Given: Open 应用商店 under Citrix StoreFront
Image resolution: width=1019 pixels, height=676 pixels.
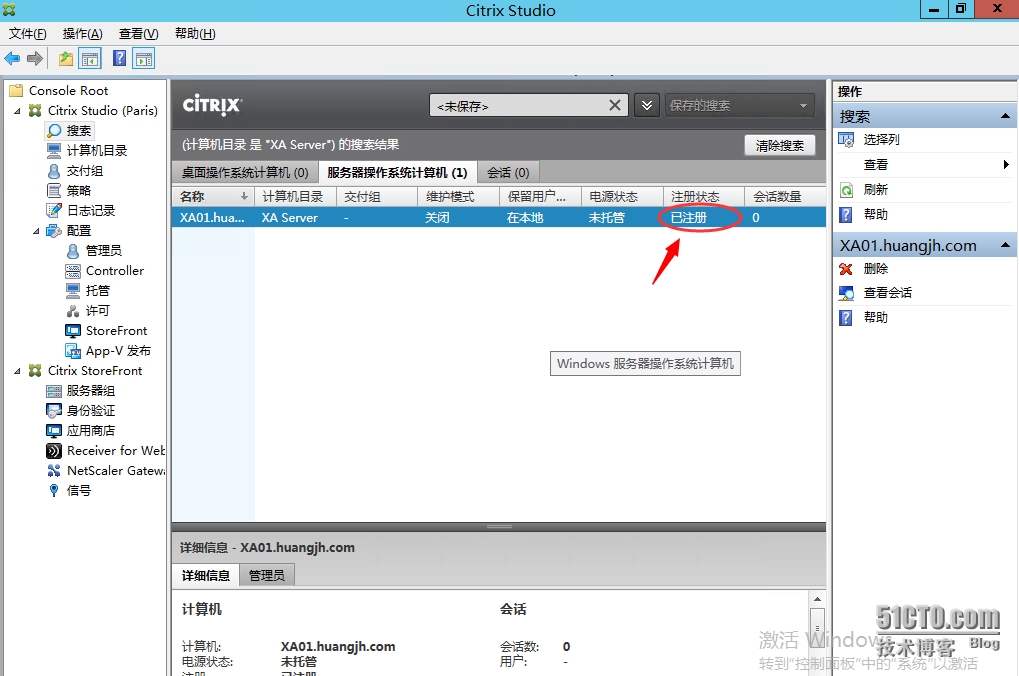Looking at the screenshot, I should point(82,431).
